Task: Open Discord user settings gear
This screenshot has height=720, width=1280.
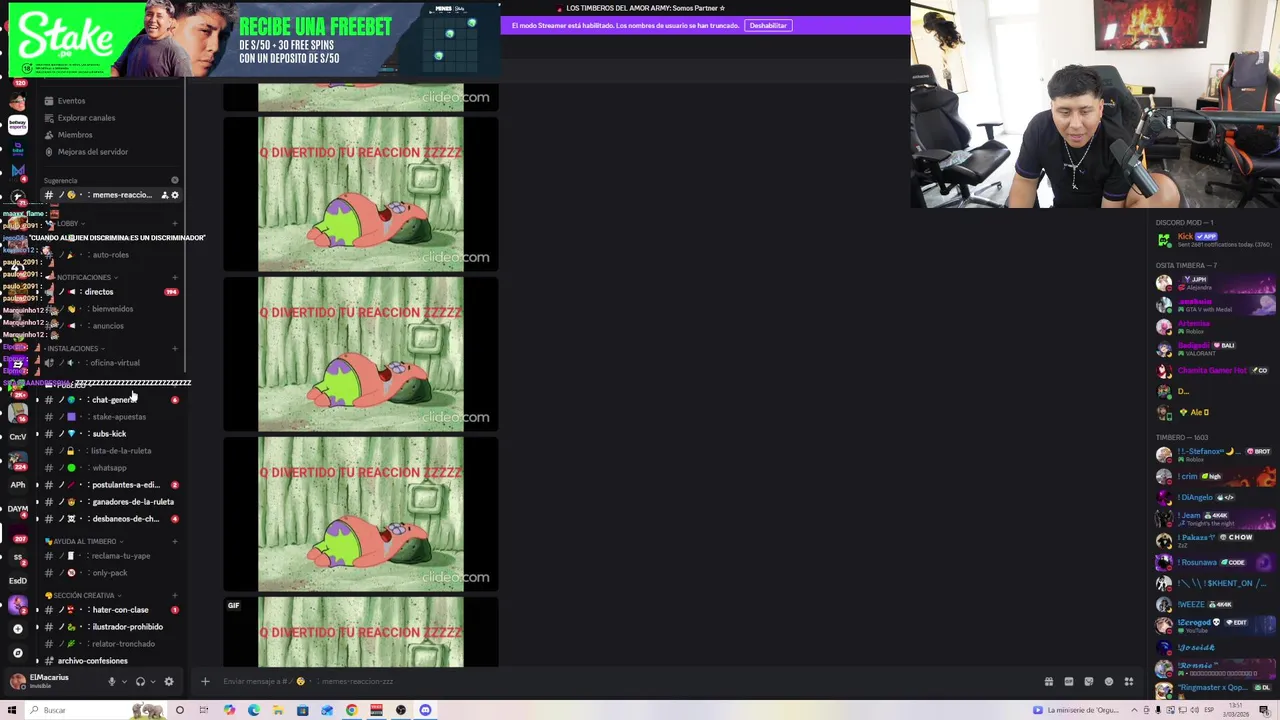Action: [169, 682]
